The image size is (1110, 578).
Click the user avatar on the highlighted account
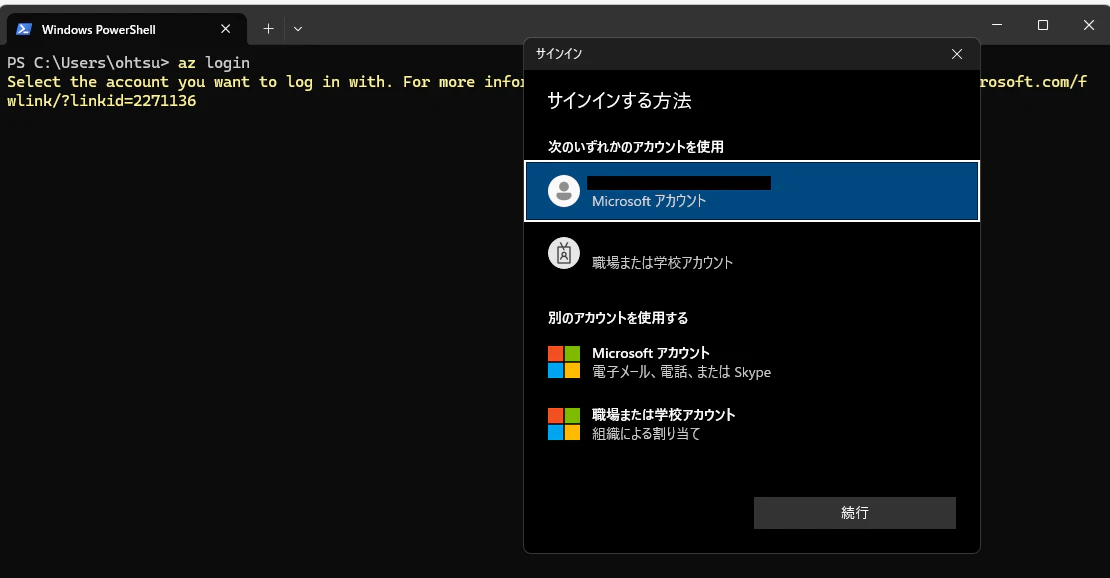pos(563,190)
